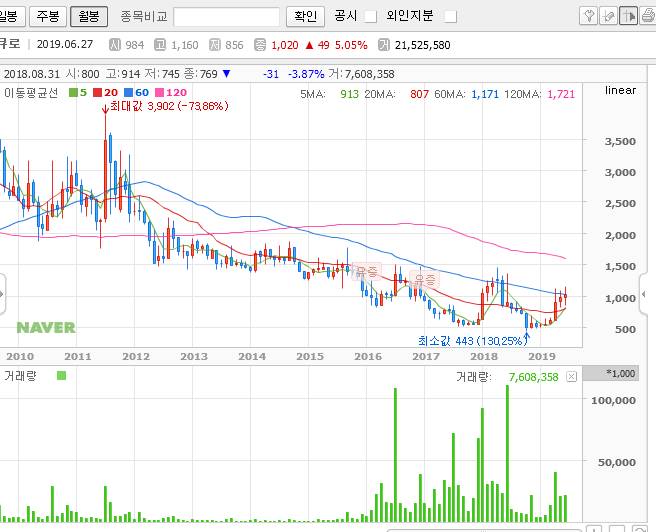Image resolution: width=656 pixels, height=532 pixels.
Task: Click the closing price icon beside 1,020
Action: click(260, 45)
